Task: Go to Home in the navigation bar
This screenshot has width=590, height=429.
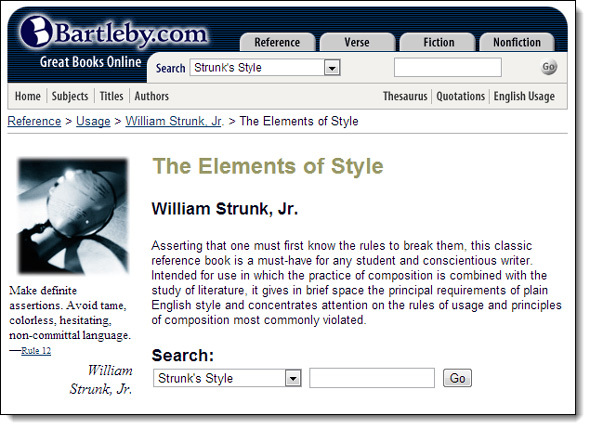Action: click(28, 96)
